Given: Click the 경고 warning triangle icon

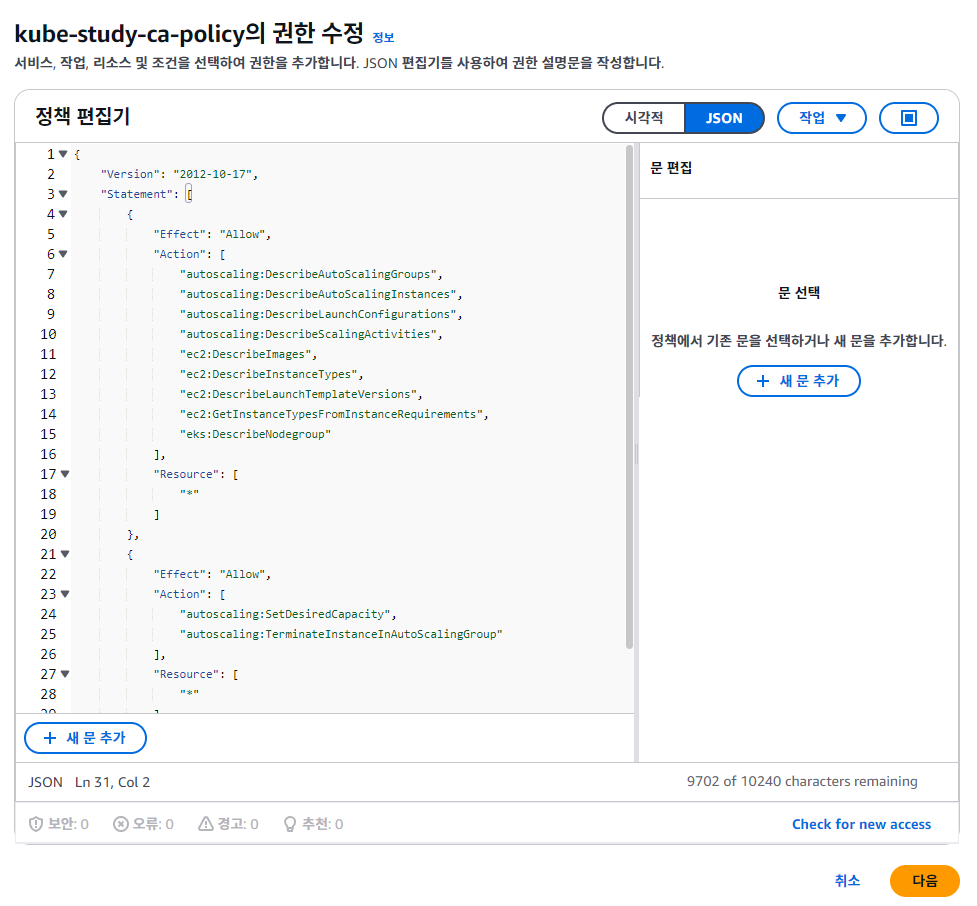Looking at the screenshot, I should [x=206, y=824].
